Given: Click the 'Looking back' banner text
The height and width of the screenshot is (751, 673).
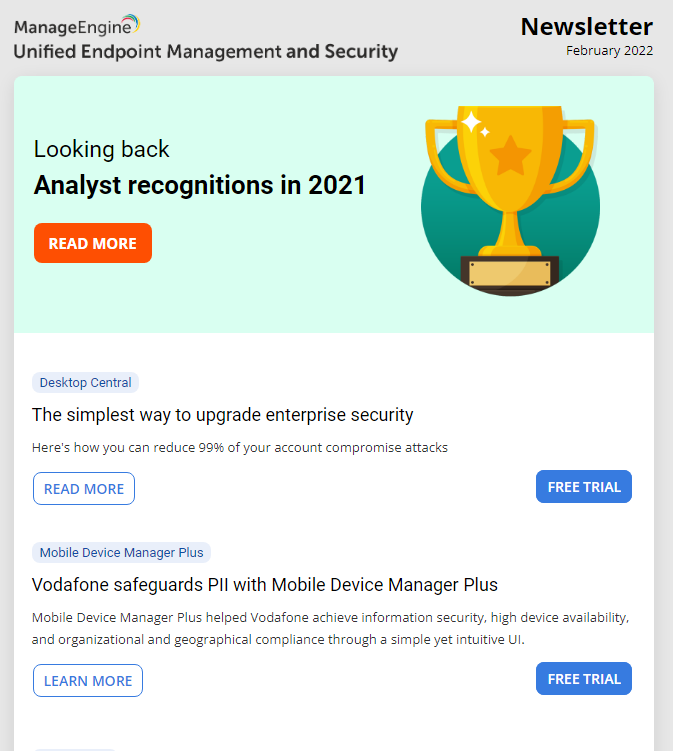Looking at the screenshot, I should [x=102, y=149].
